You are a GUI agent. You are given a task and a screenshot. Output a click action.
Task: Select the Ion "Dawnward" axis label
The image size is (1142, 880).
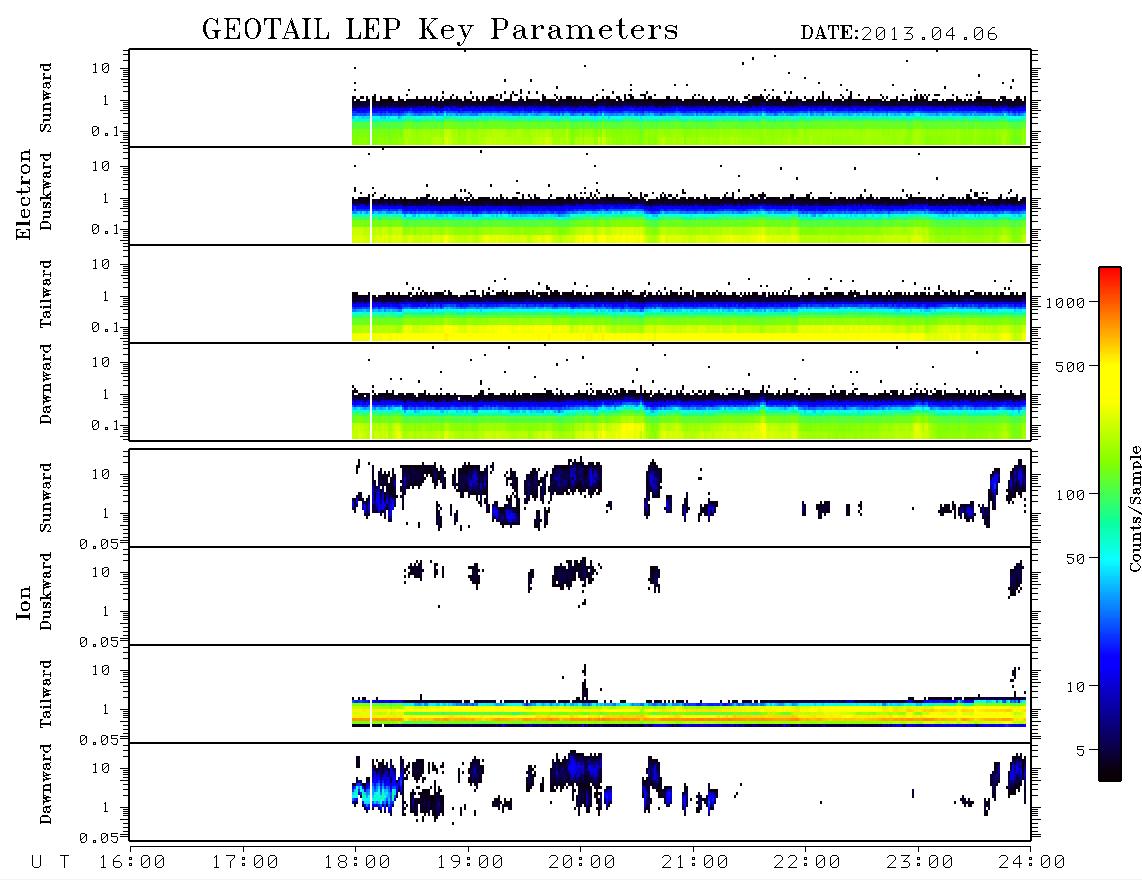tap(46, 784)
